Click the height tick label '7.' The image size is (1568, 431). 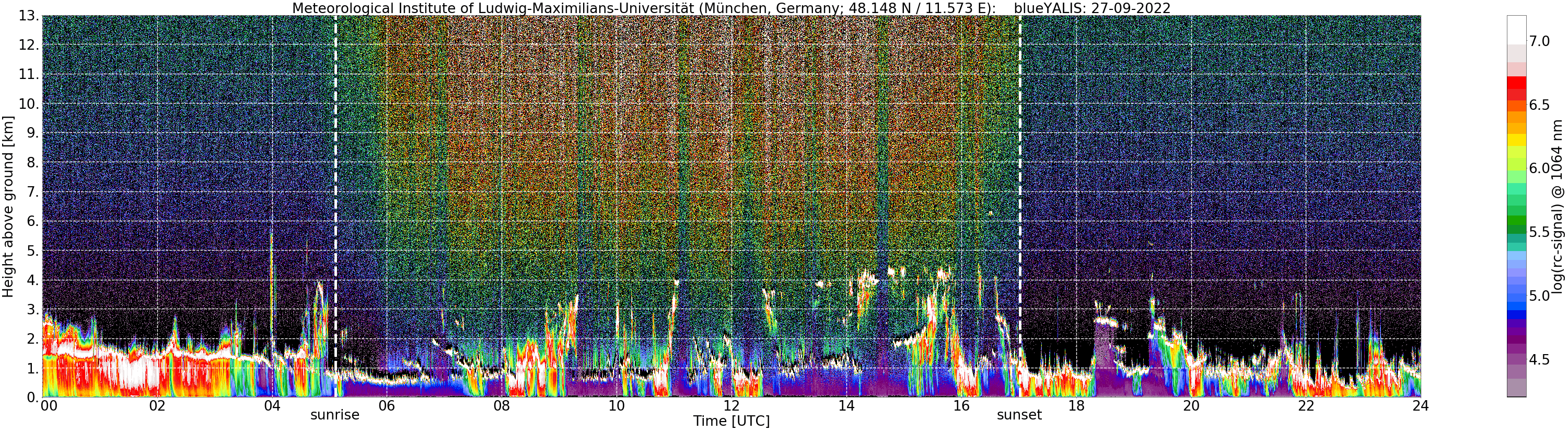tap(32, 192)
